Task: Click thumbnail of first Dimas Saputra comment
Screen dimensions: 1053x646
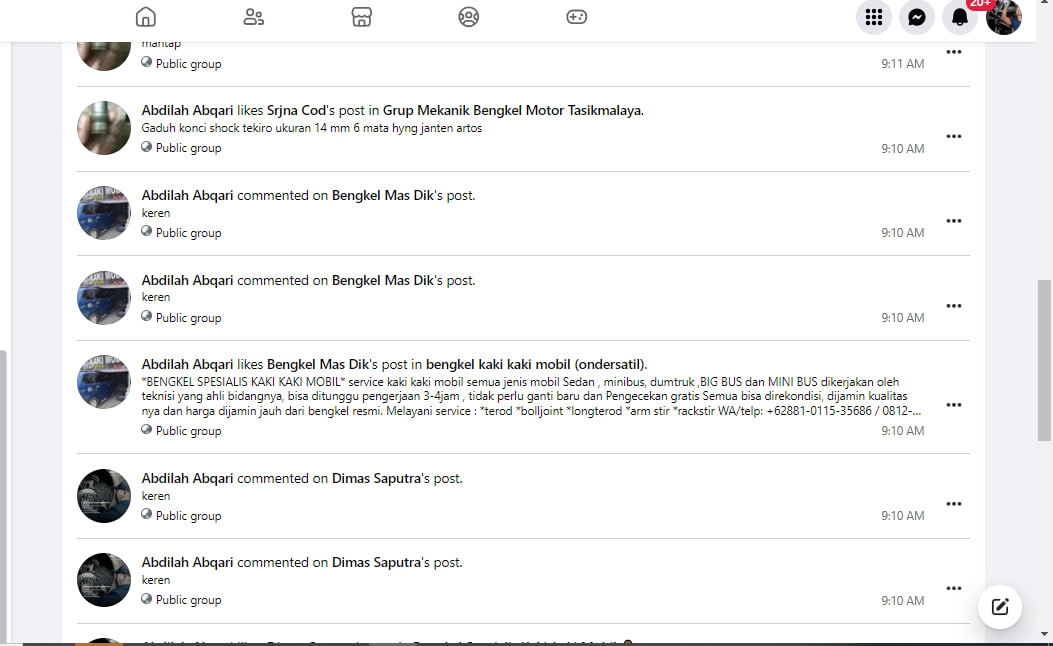Action: [103, 496]
